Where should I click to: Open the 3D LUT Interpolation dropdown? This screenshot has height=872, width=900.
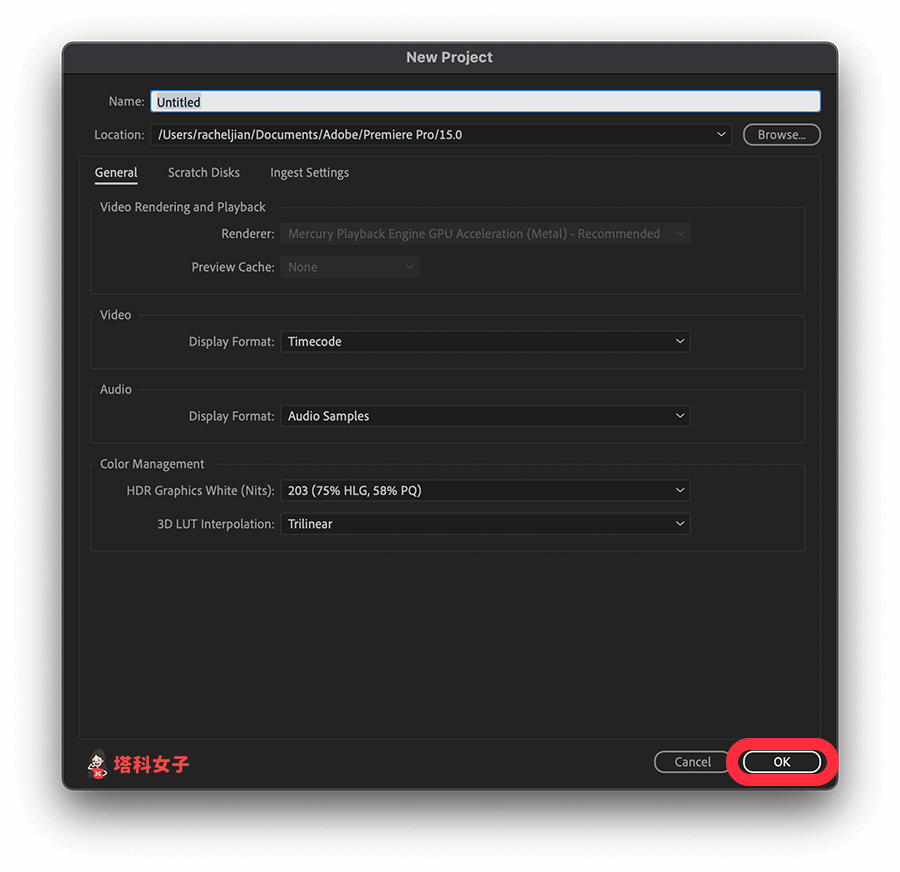pos(485,523)
